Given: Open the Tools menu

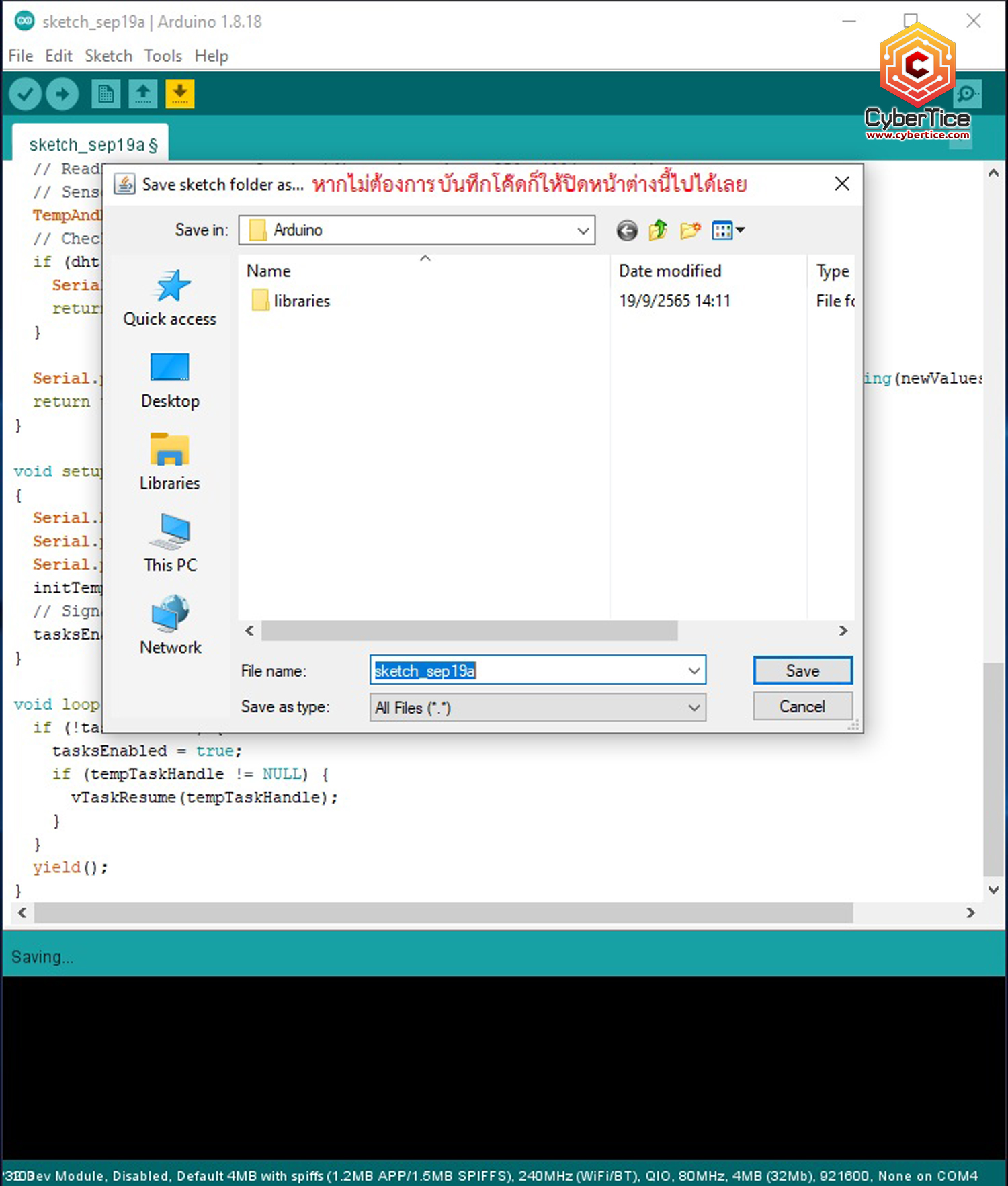Looking at the screenshot, I should (163, 56).
